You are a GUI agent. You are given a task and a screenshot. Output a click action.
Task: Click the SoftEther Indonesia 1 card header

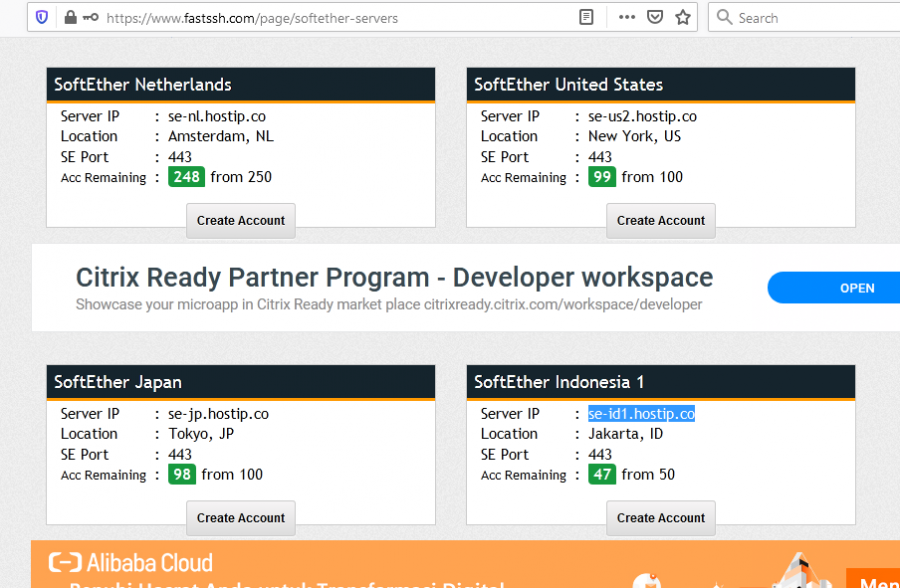tap(661, 382)
